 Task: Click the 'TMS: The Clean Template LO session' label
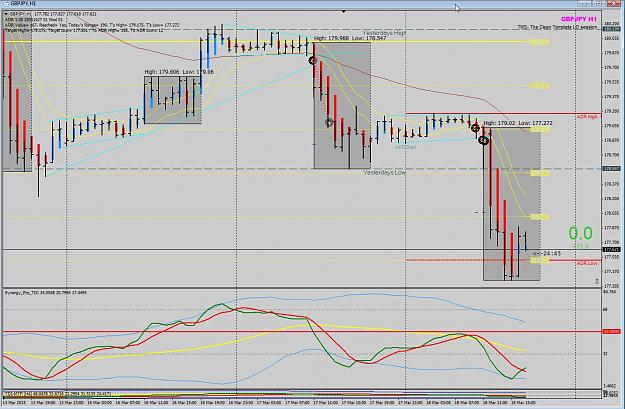point(557,27)
